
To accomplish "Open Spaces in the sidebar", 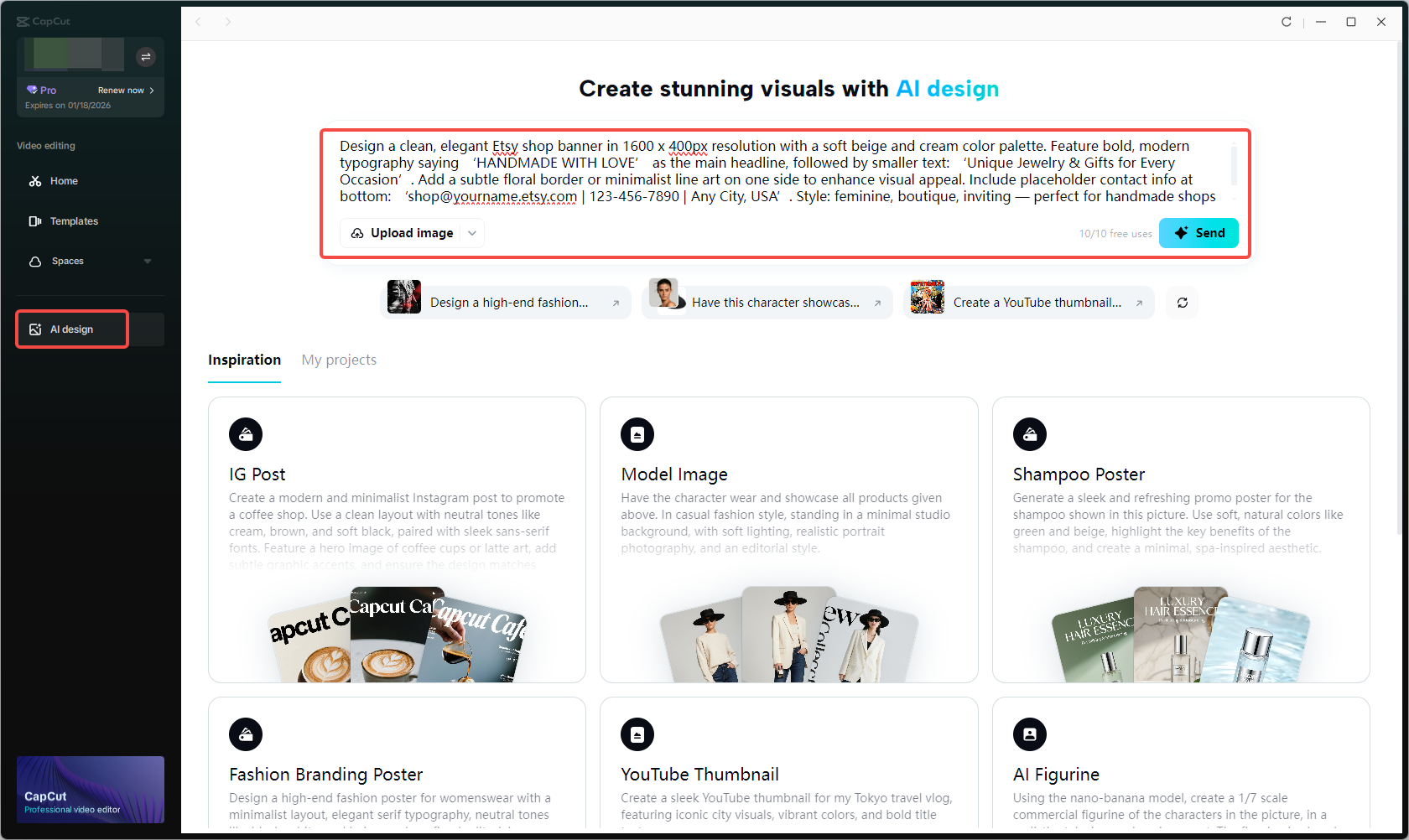I will [x=66, y=261].
